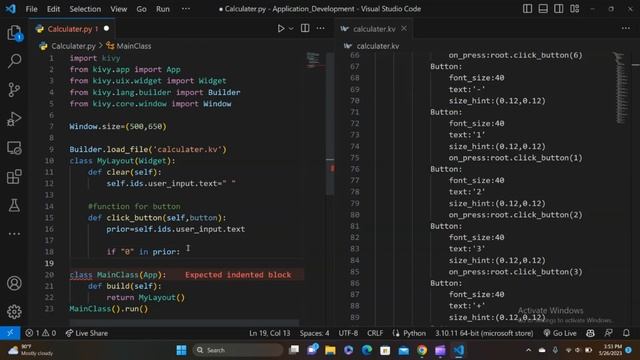Image resolution: width=640 pixels, height=360 pixels.
Task: Show hidden menu bar items
Action: pos(186,9)
